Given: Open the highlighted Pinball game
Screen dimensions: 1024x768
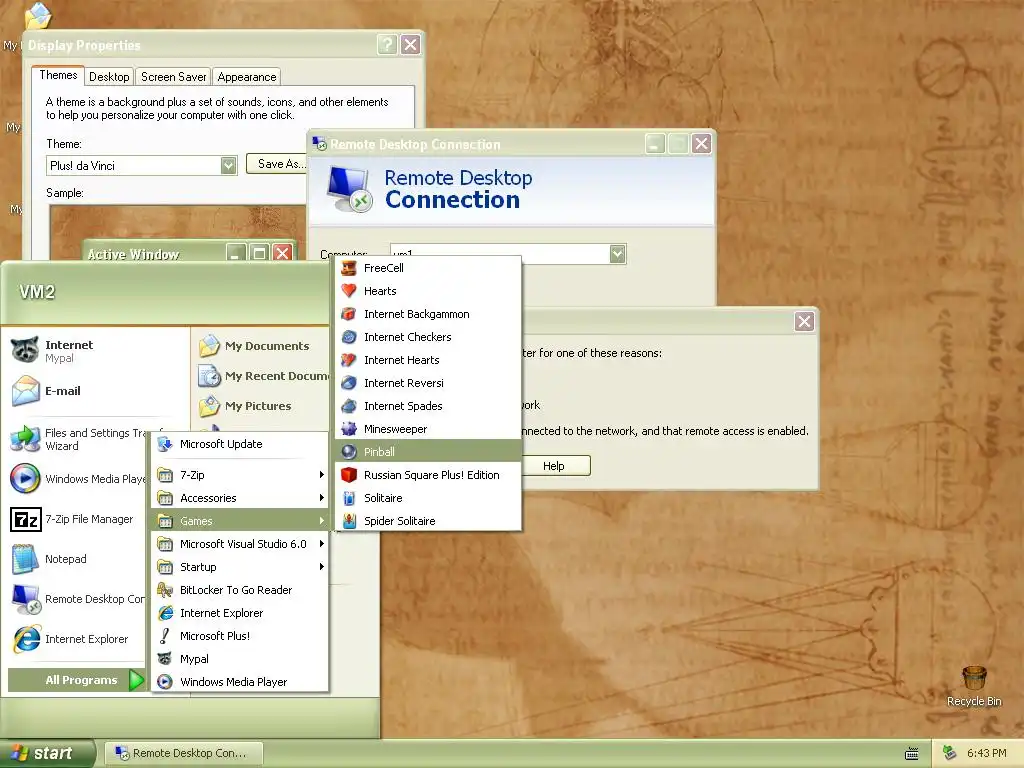Looking at the screenshot, I should tap(428, 452).
